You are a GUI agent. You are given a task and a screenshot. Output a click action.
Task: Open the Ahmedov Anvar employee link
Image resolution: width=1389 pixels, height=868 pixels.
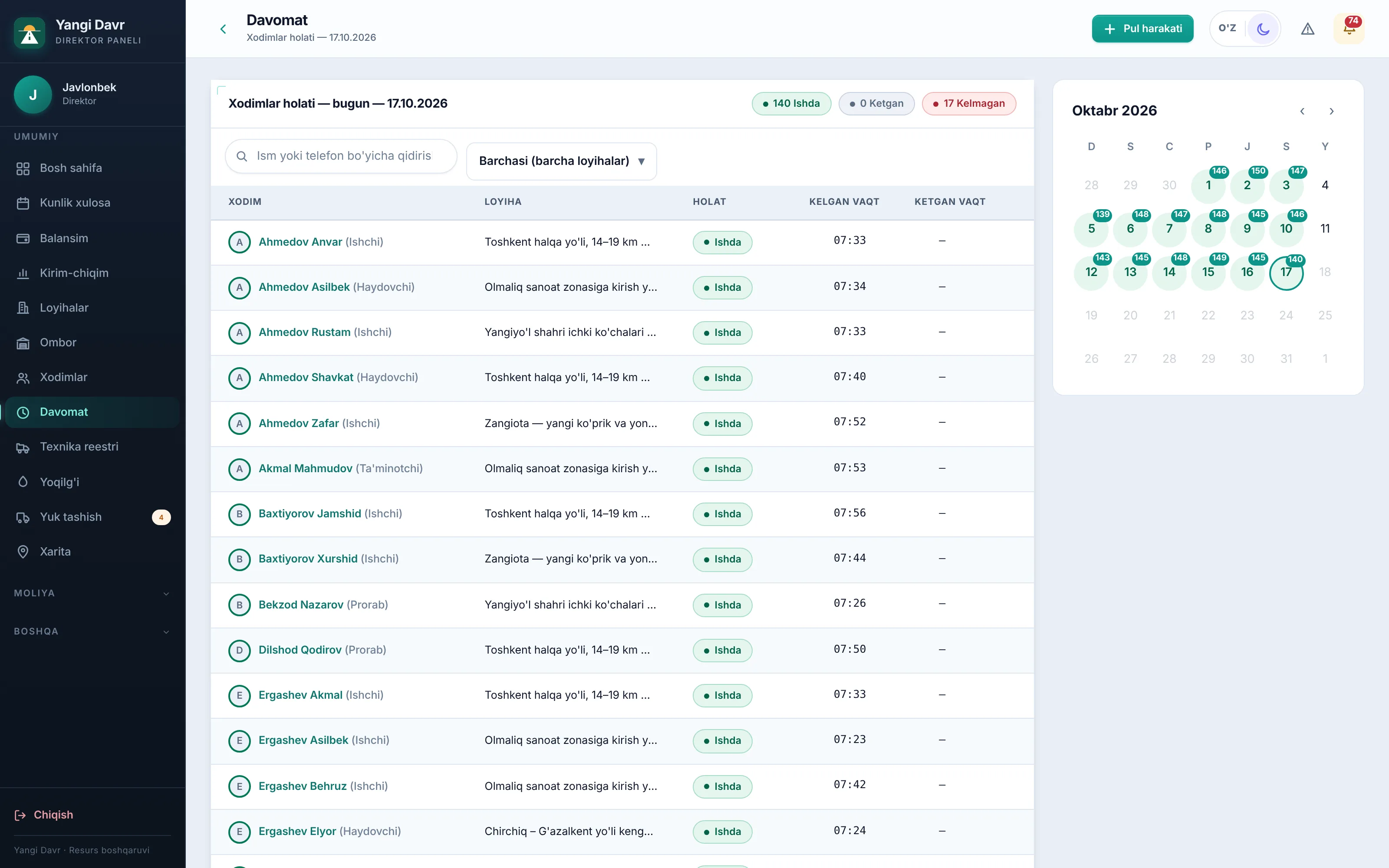click(300, 242)
